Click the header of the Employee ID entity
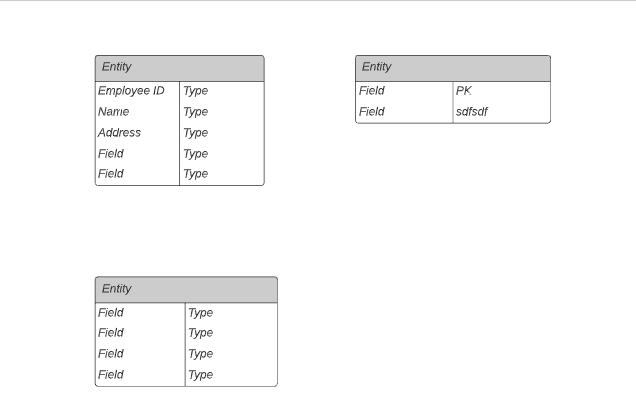The image size is (636, 402). (179, 68)
